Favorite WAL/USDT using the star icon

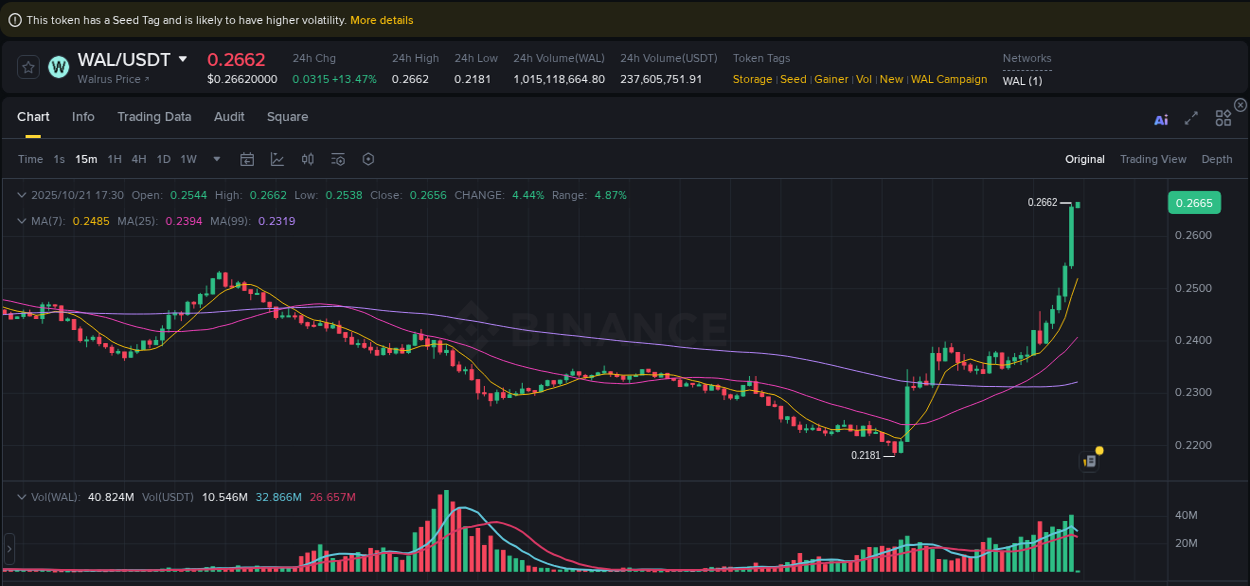pyautogui.click(x=27, y=66)
